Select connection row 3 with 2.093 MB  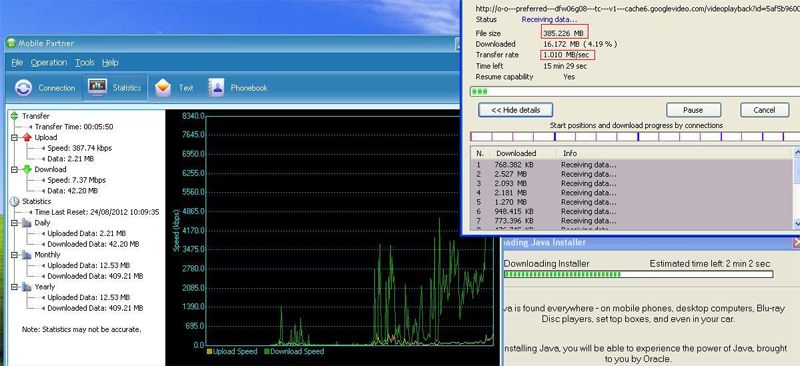tap(632, 183)
